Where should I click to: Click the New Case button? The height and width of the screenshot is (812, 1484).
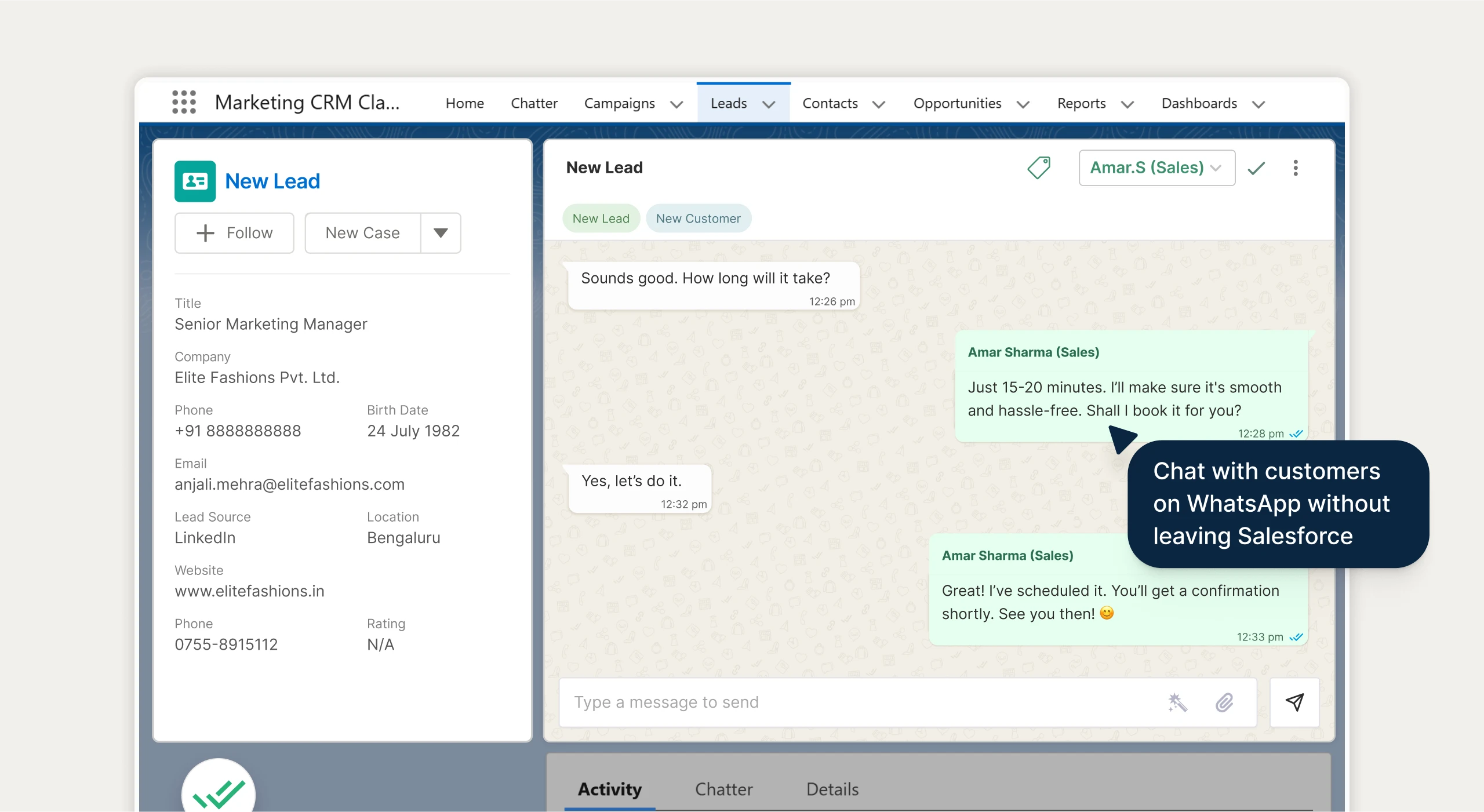point(363,233)
